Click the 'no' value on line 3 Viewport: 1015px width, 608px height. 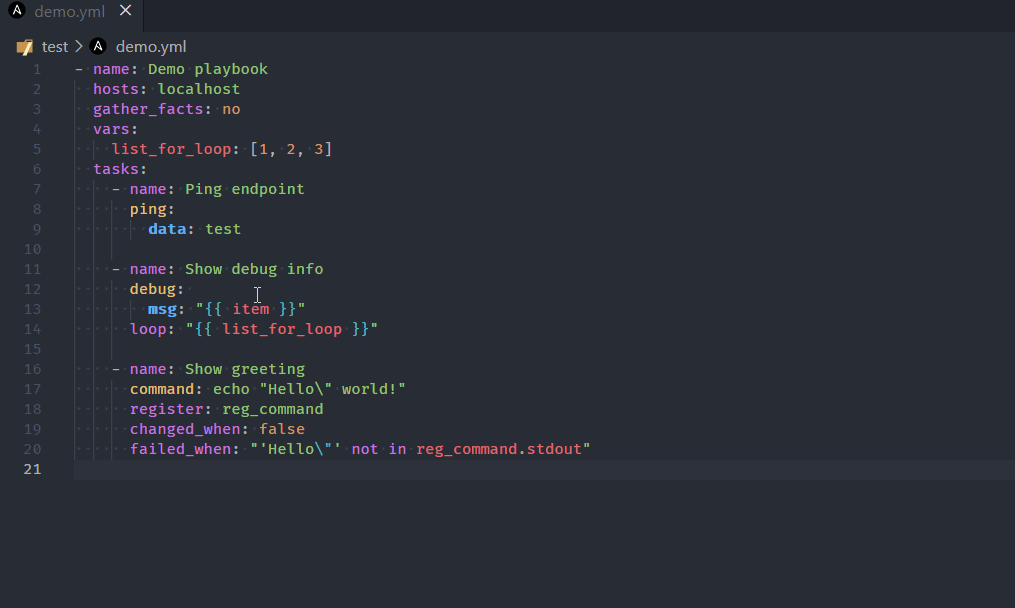231,109
